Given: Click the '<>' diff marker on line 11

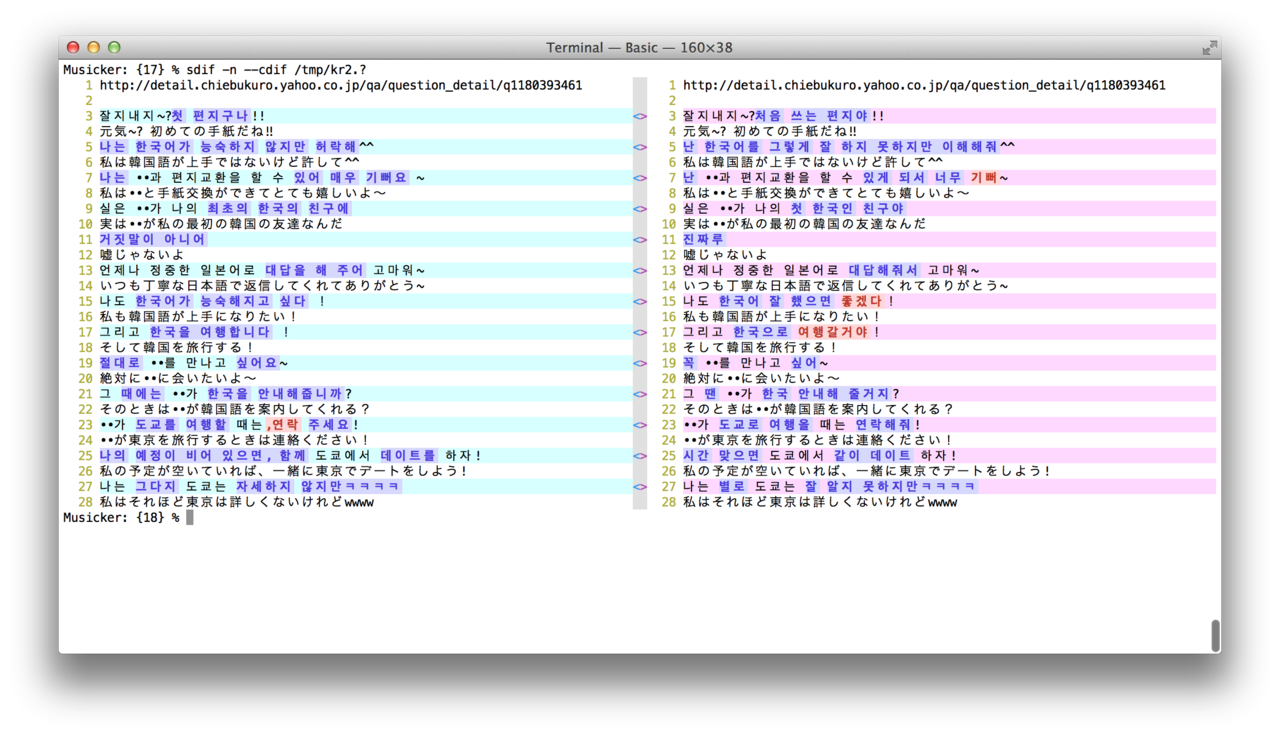Looking at the screenshot, I should (x=640, y=240).
